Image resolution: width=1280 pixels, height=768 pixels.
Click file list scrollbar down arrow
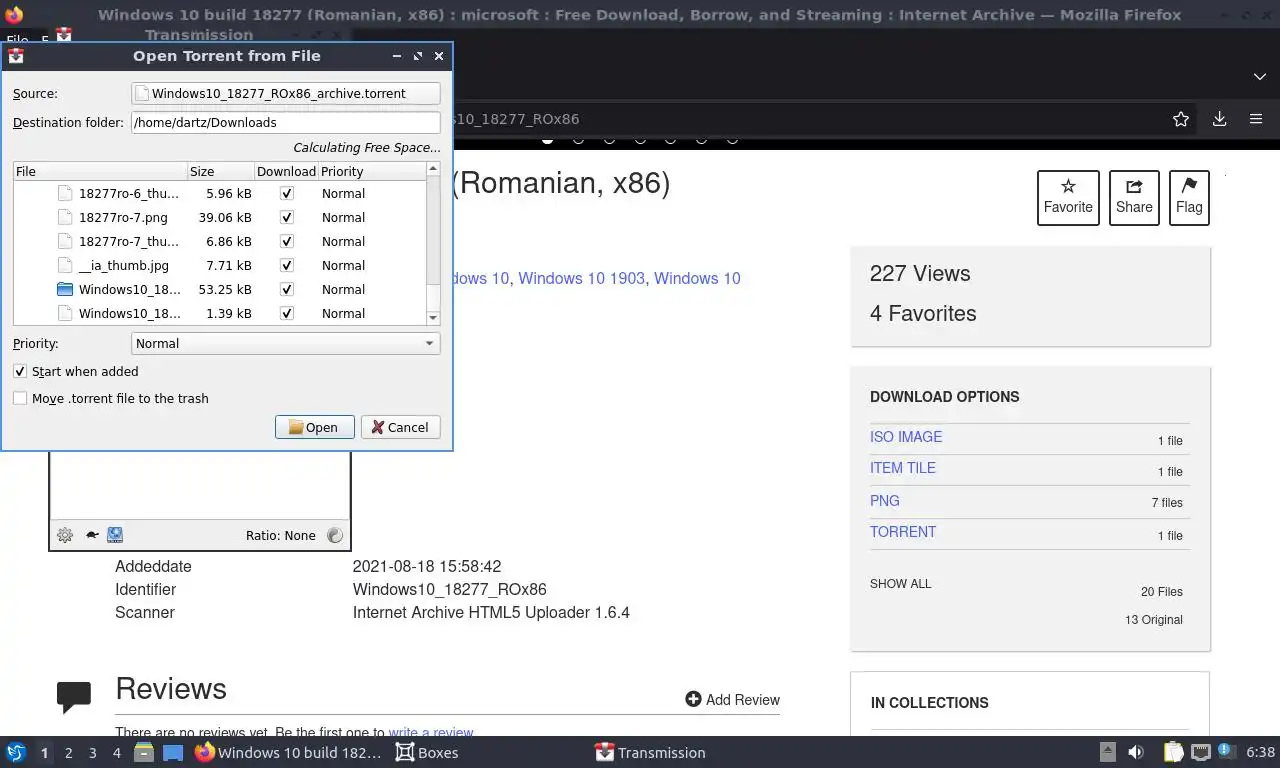coord(433,317)
